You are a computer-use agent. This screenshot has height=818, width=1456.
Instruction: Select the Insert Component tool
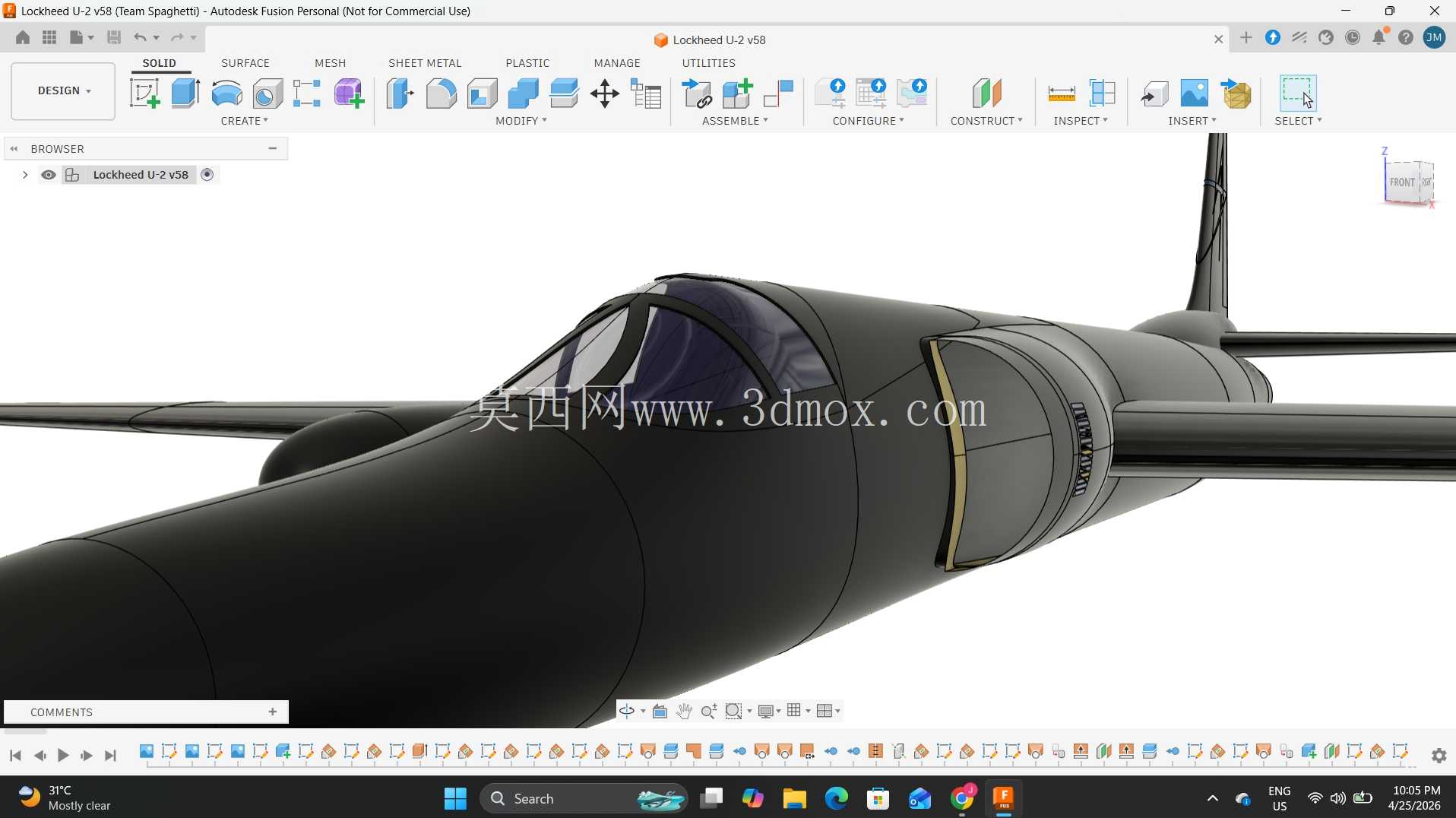coord(697,94)
